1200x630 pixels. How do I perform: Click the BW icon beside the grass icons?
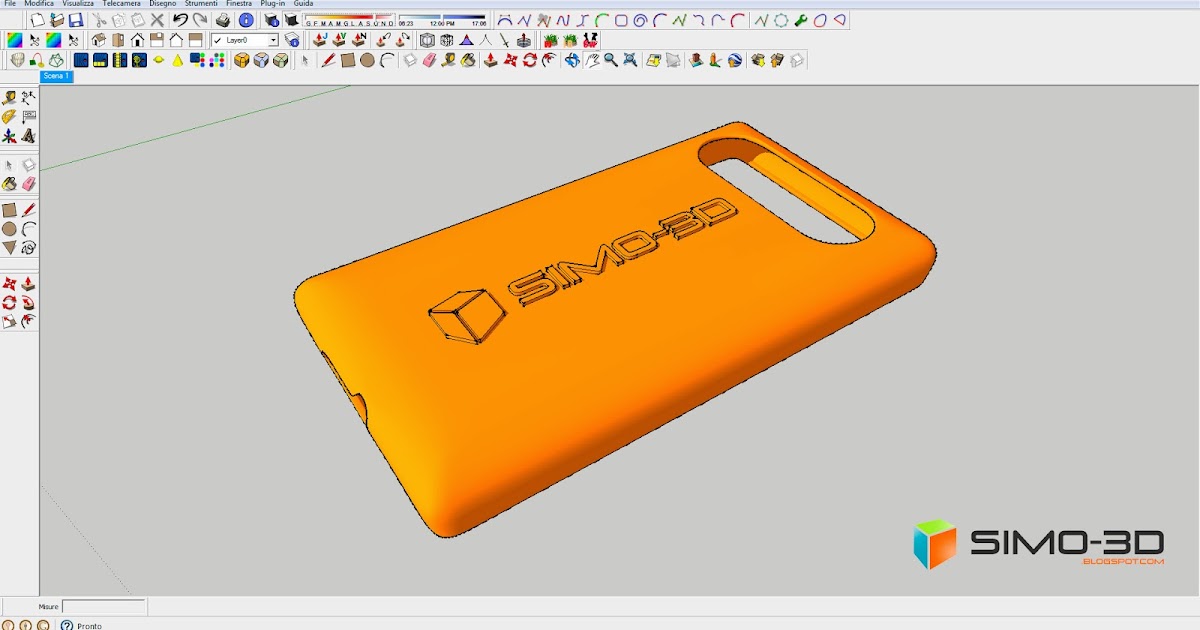tap(590, 40)
